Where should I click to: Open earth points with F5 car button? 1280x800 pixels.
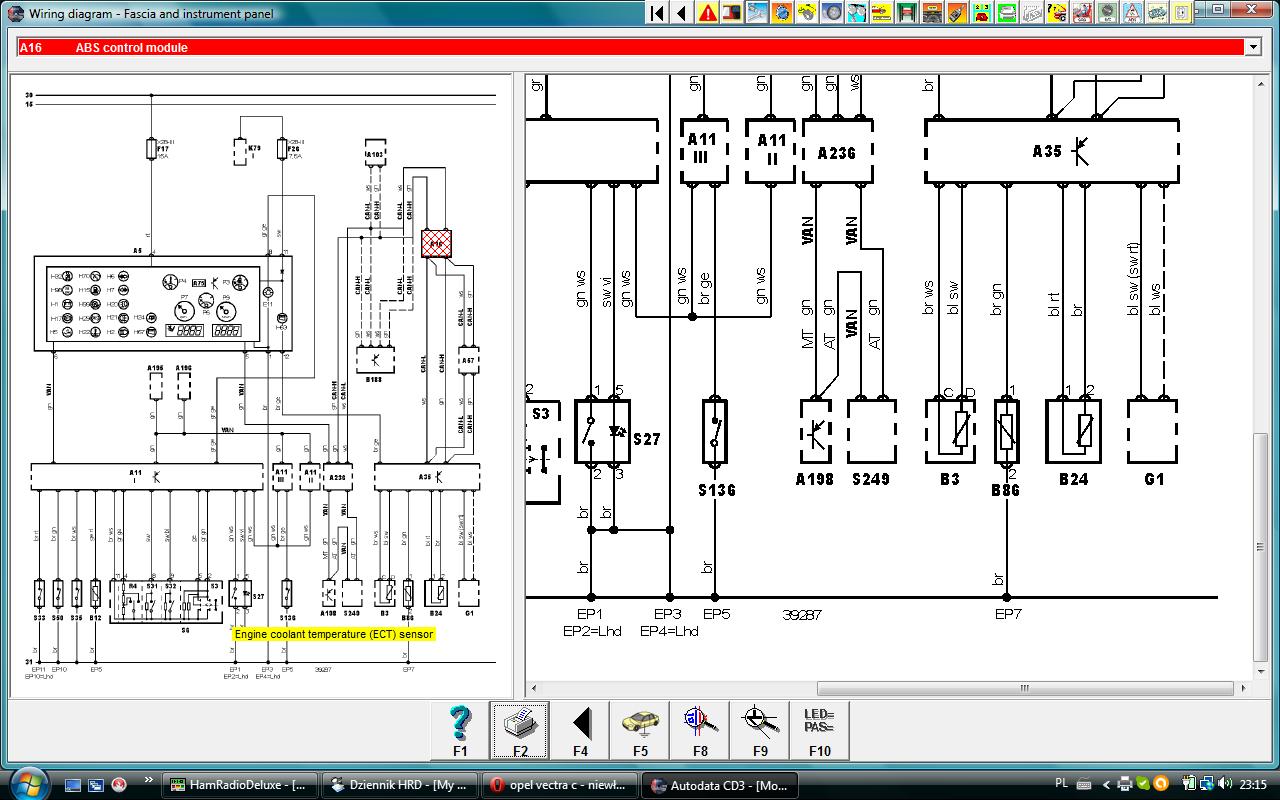(640, 730)
